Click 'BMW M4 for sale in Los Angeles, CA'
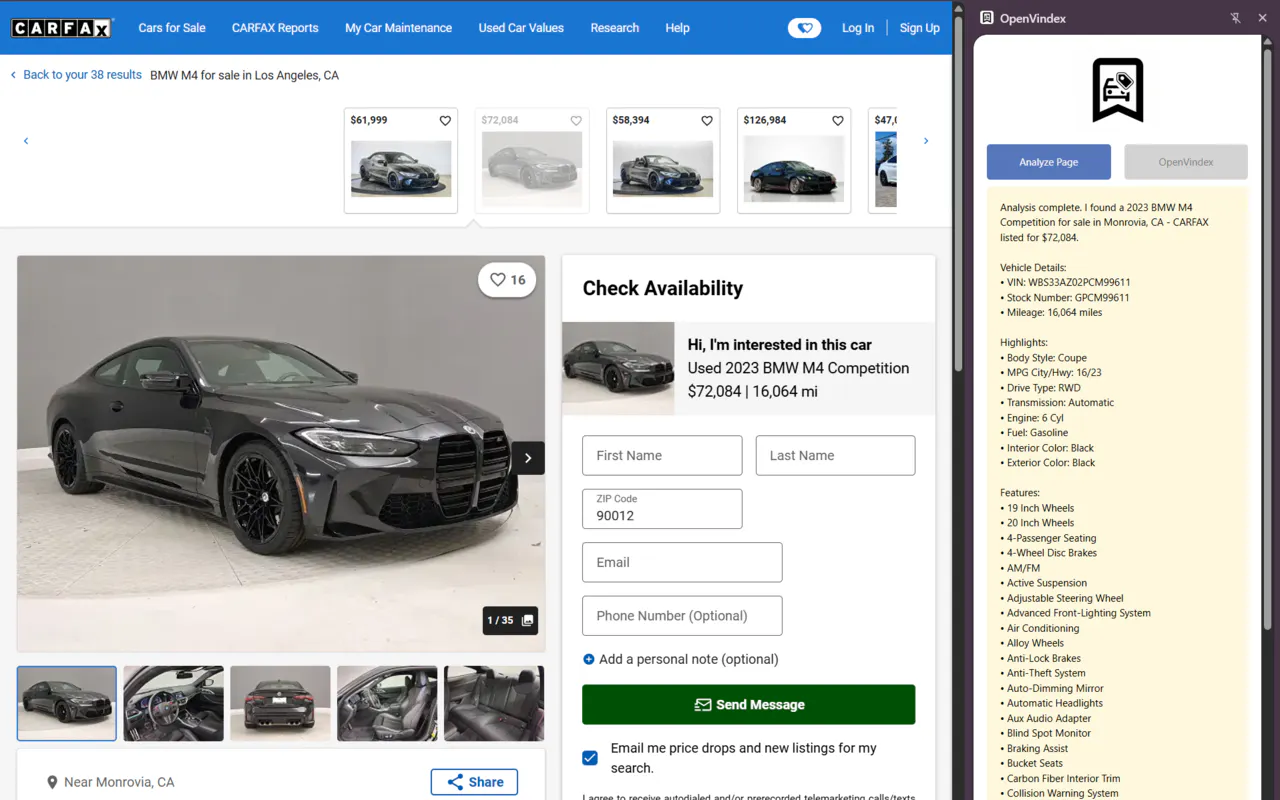The height and width of the screenshot is (800, 1280). tap(244, 75)
